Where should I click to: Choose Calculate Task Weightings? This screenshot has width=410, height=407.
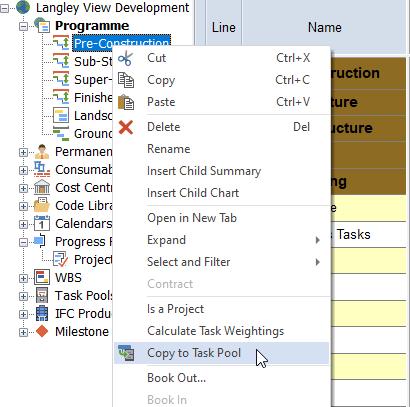click(221, 331)
